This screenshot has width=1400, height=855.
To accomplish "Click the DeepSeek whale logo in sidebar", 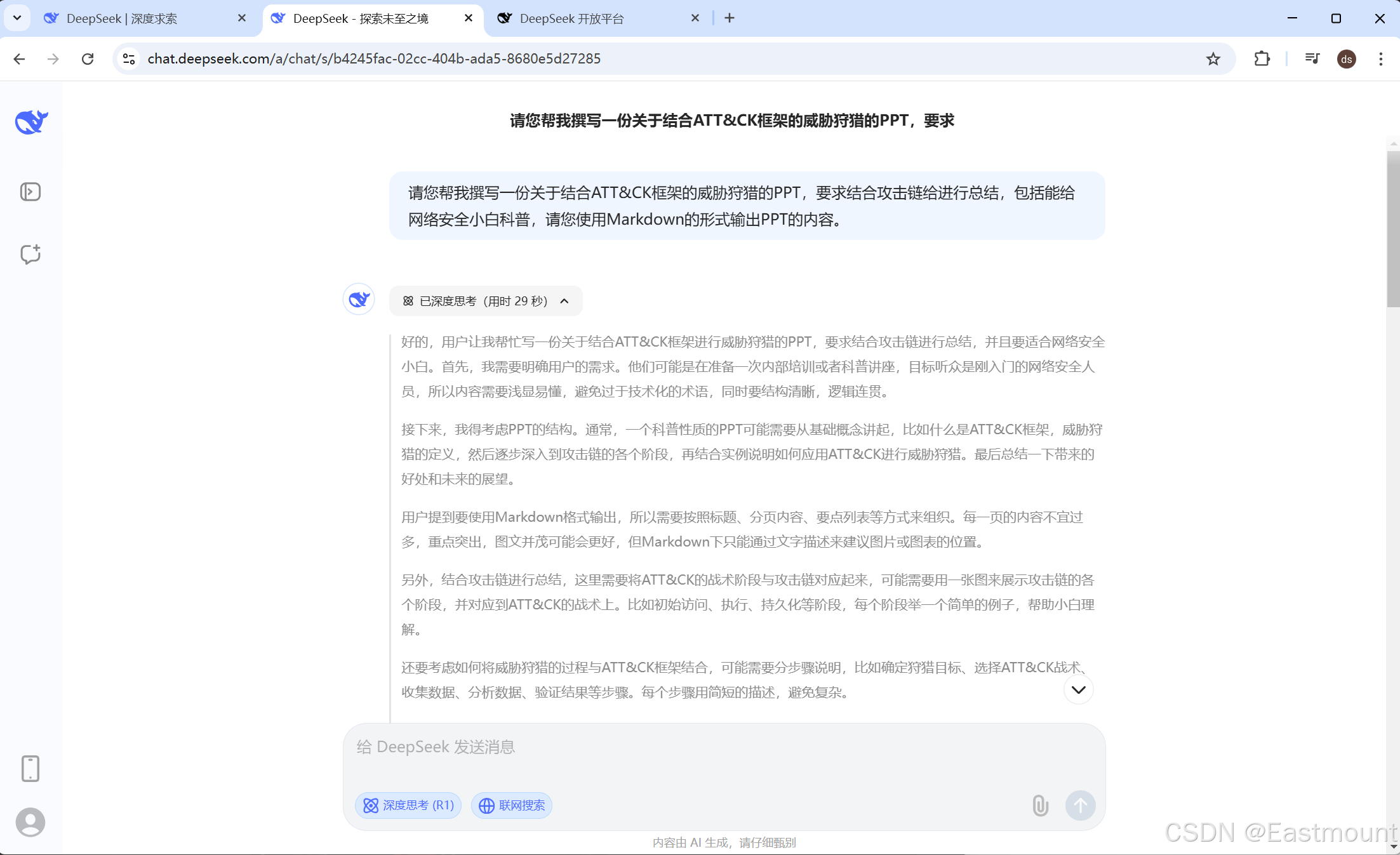I will [x=31, y=122].
